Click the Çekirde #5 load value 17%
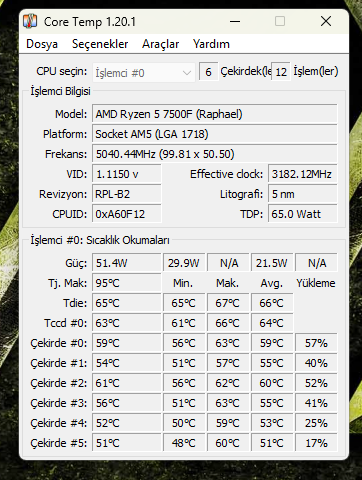The image size is (362, 480). 316,443
